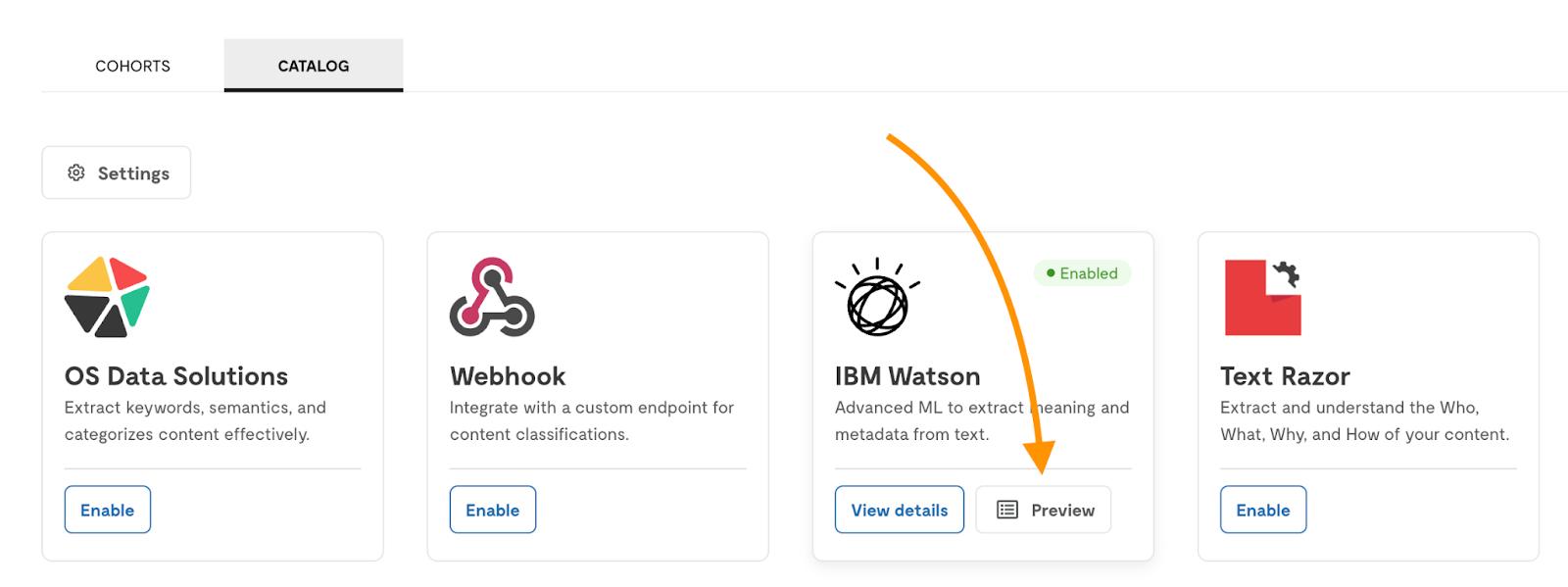The image size is (1568, 587).
Task: Click the list icon in Preview button
Action: [x=1007, y=510]
